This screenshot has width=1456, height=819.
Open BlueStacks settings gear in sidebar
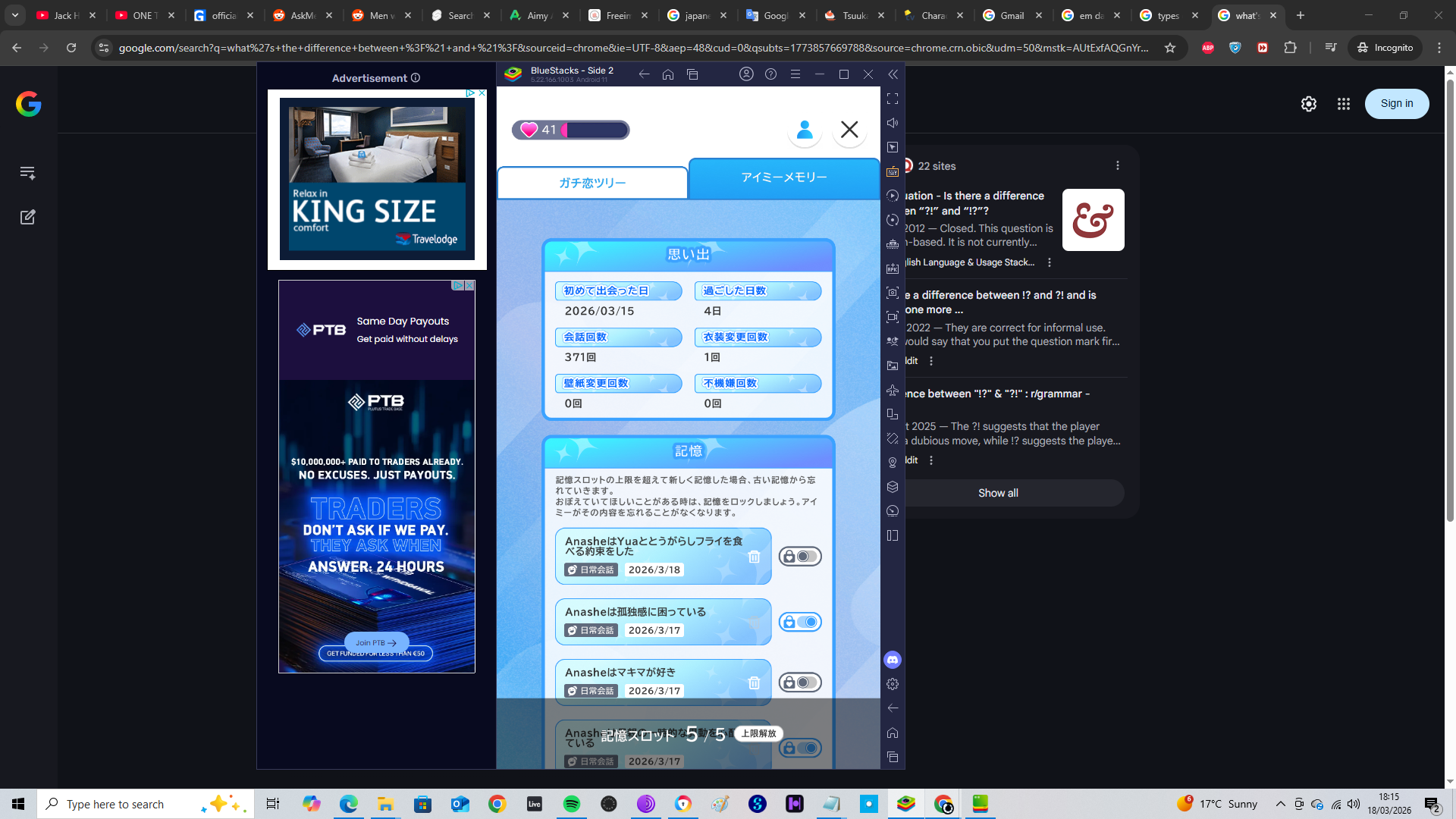click(x=893, y=684)
